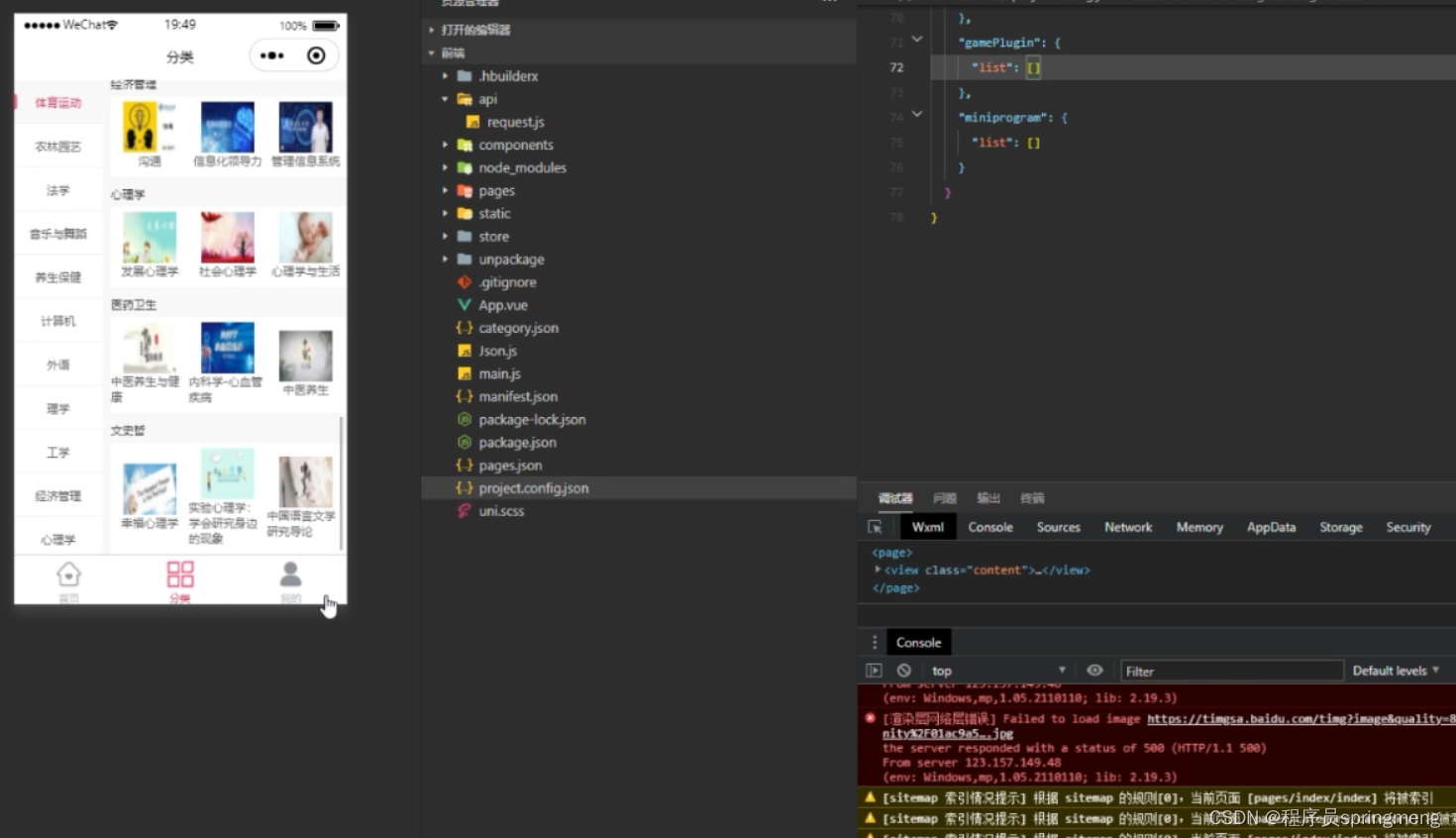Expand the static folder

point(446,213)
